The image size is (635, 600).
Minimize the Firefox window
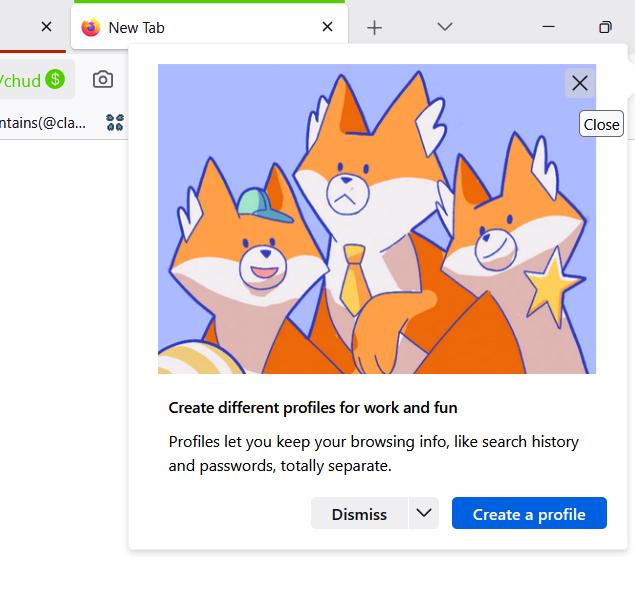[x=548, y=27]
